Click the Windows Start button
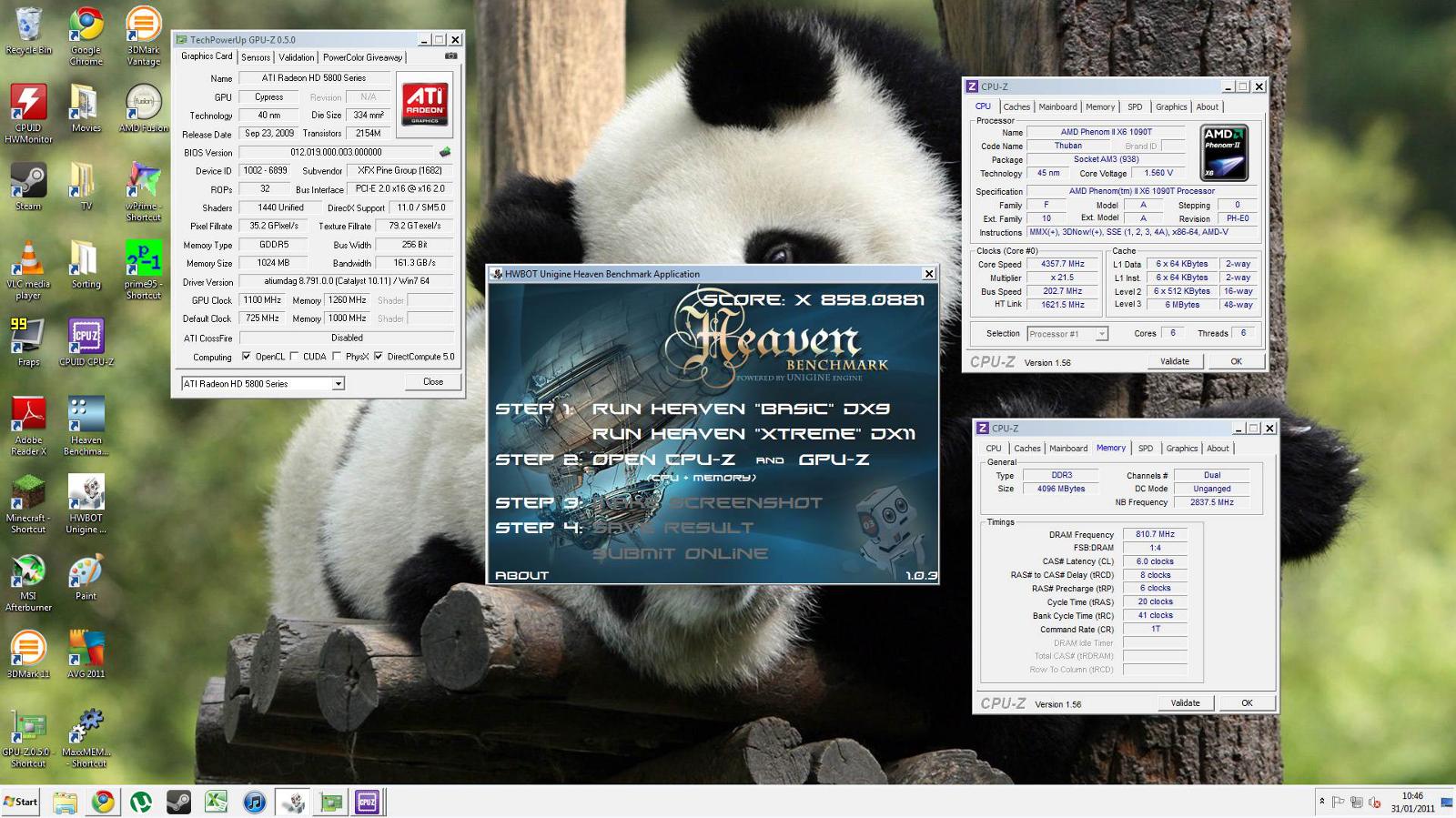The image size is (1456, 818). [20, 802]
